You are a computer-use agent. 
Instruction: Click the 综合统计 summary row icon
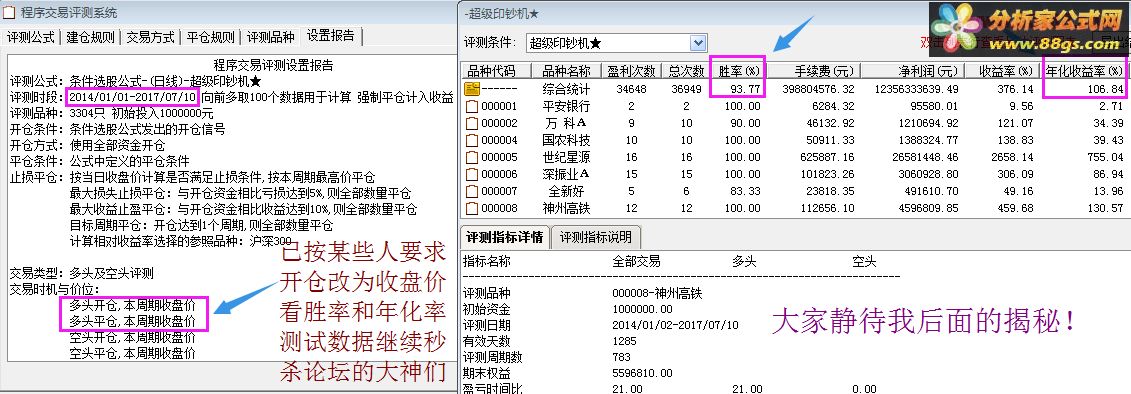pos(472,89)
